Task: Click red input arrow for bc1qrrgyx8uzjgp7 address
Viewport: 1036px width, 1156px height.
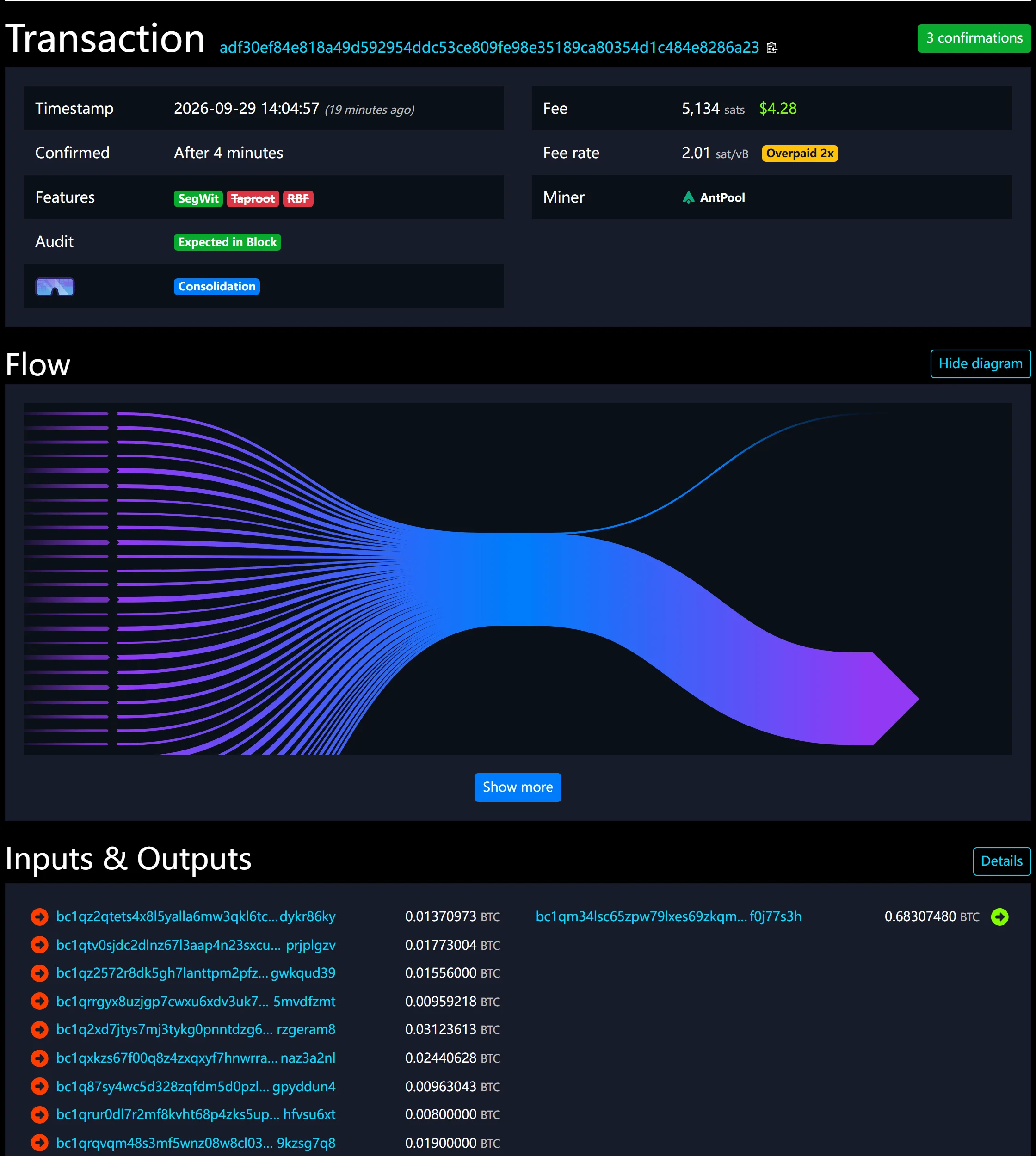Action: point(39,1001)
